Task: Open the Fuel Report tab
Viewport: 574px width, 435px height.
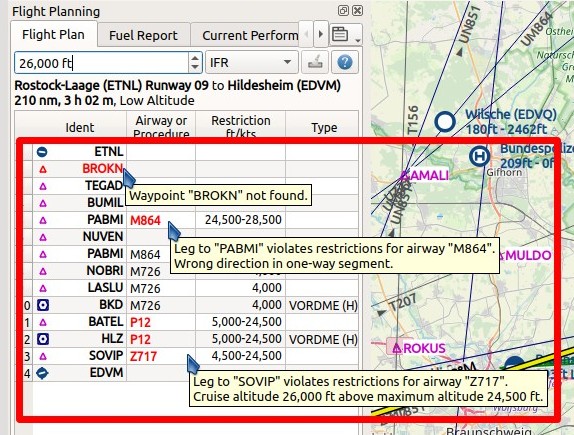Action: (143, 35)
